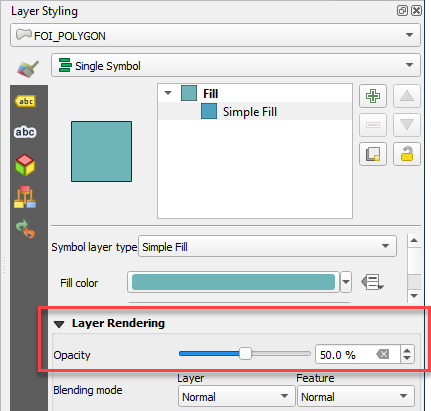Toggle the symbol layer color lock
This screenshot has height=411, width=431.
click(407, 154)
